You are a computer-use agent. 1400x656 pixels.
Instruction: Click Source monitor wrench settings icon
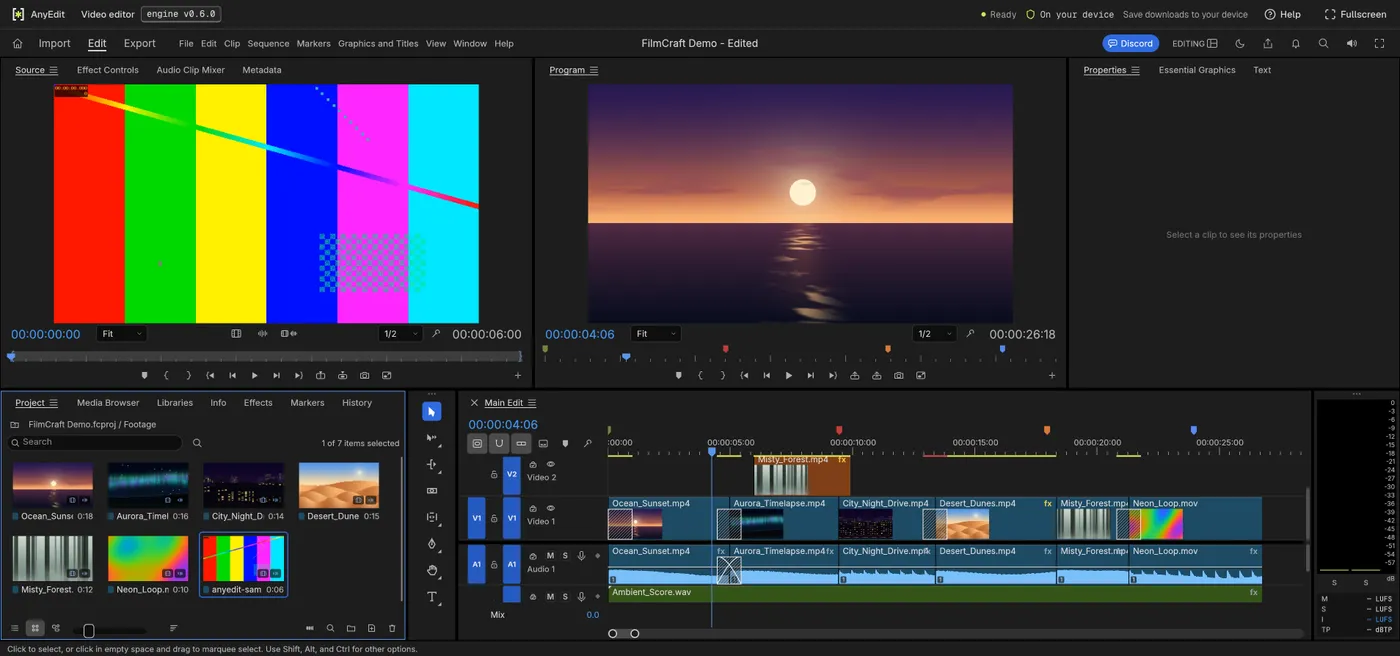pos(436,334)
